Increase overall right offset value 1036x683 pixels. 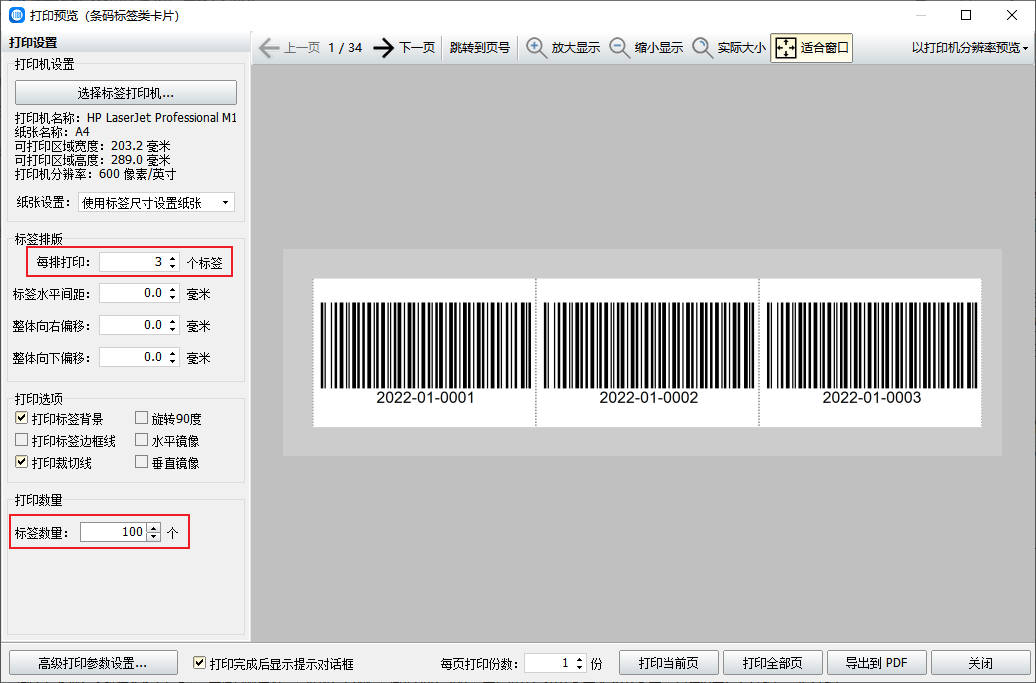(x=172, y=321)
